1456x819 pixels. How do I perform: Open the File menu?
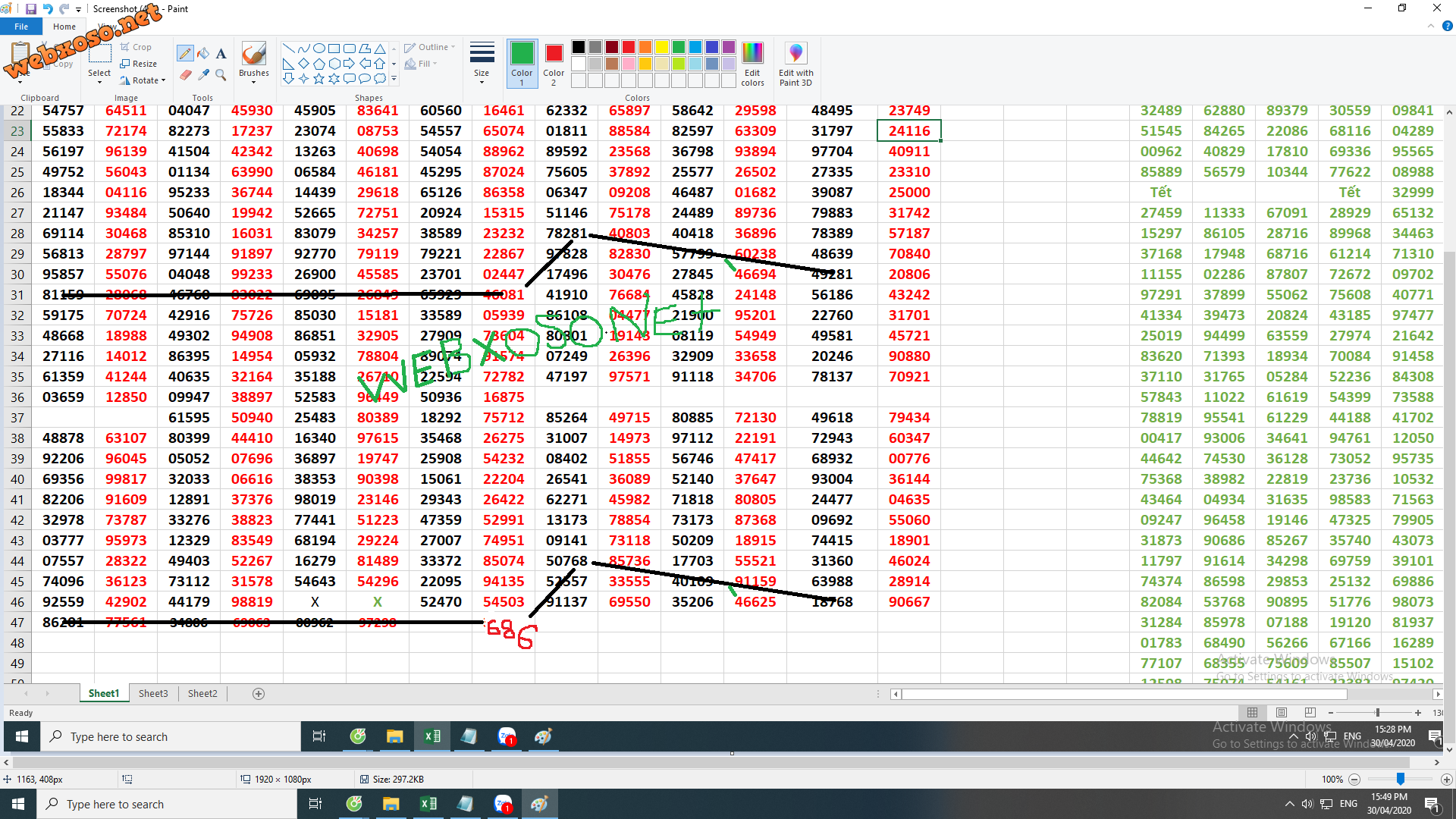pos(21,27)
